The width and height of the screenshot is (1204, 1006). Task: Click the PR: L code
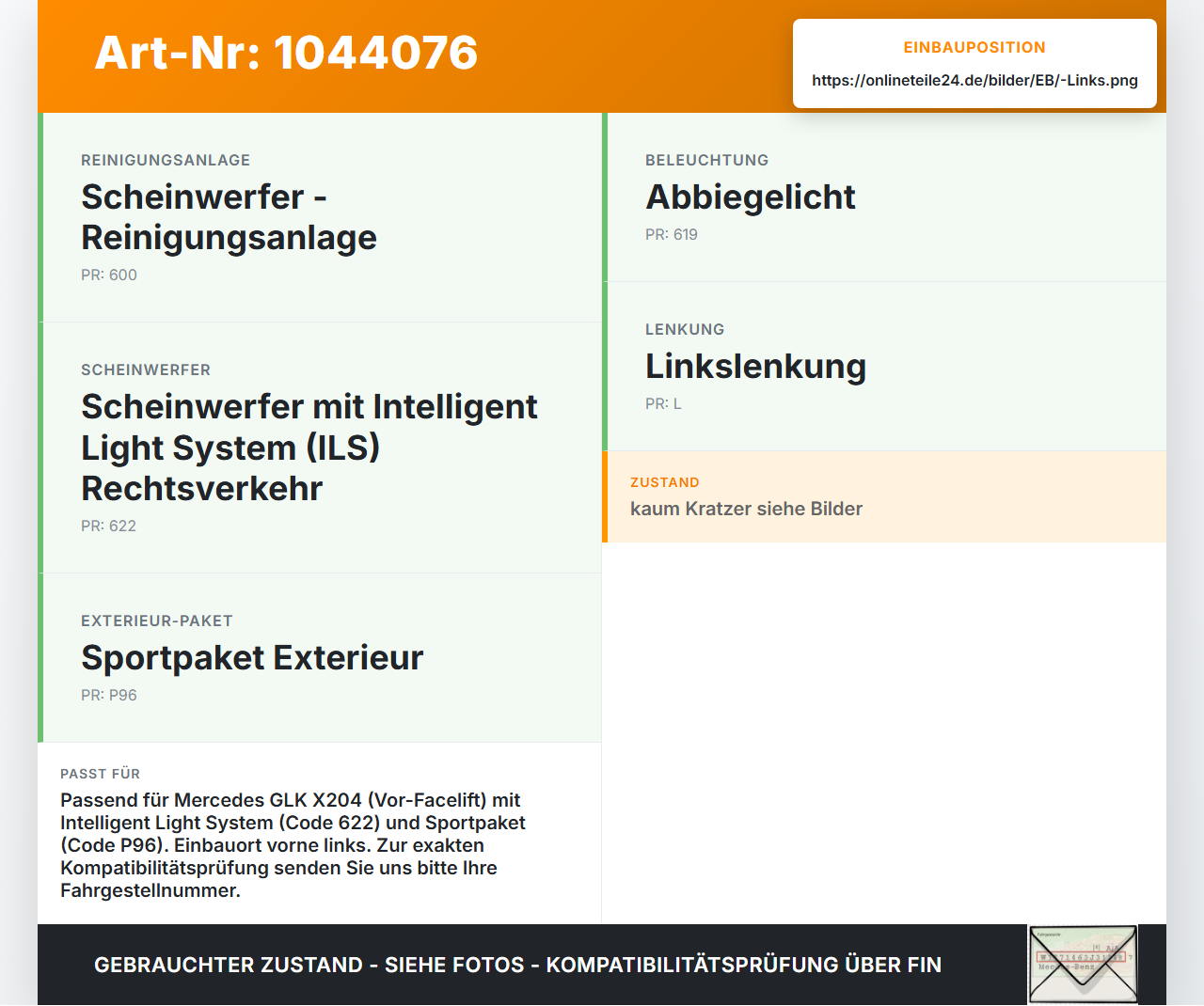(663, 403)
